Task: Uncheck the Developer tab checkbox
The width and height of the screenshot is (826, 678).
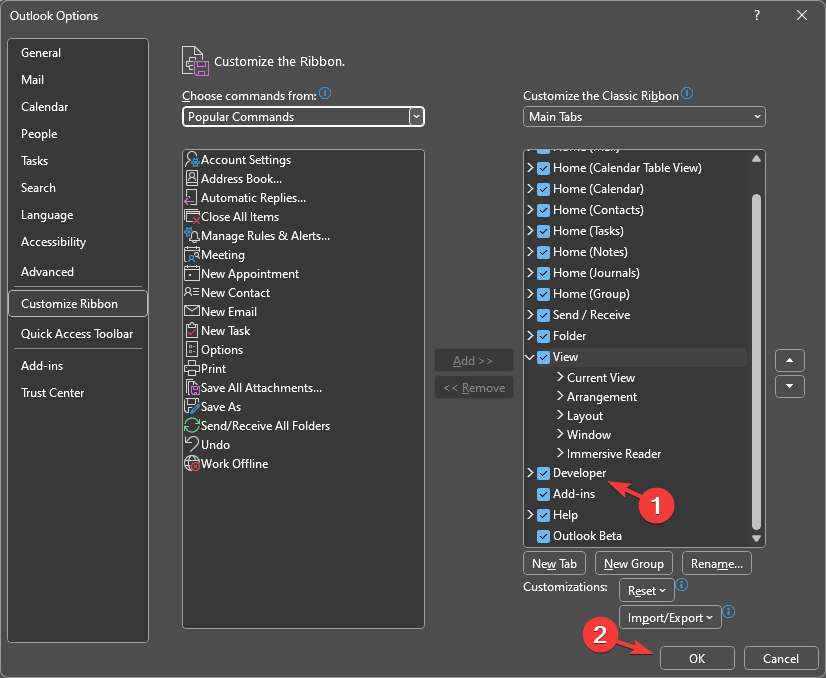Action: 543,473
